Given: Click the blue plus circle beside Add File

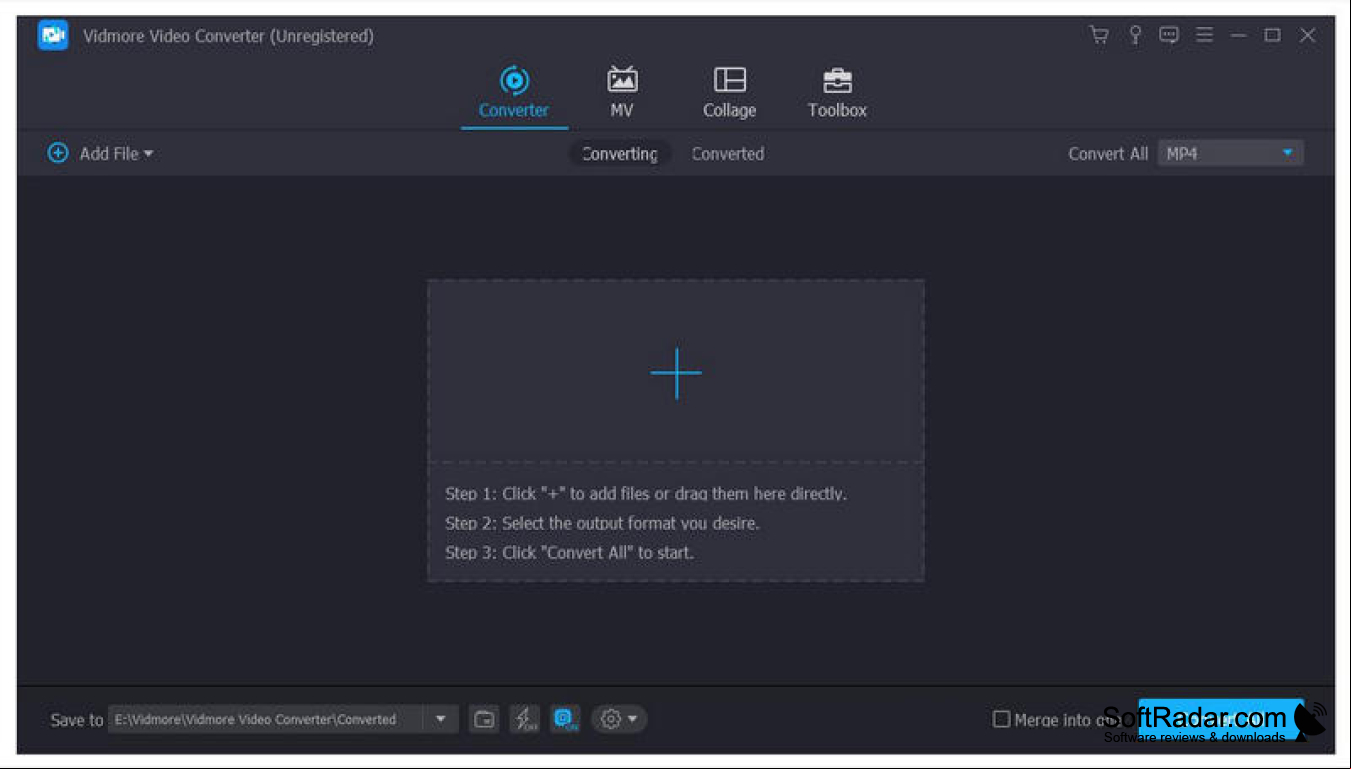Looking at the screenshot, I should click(x=58, y=153).
